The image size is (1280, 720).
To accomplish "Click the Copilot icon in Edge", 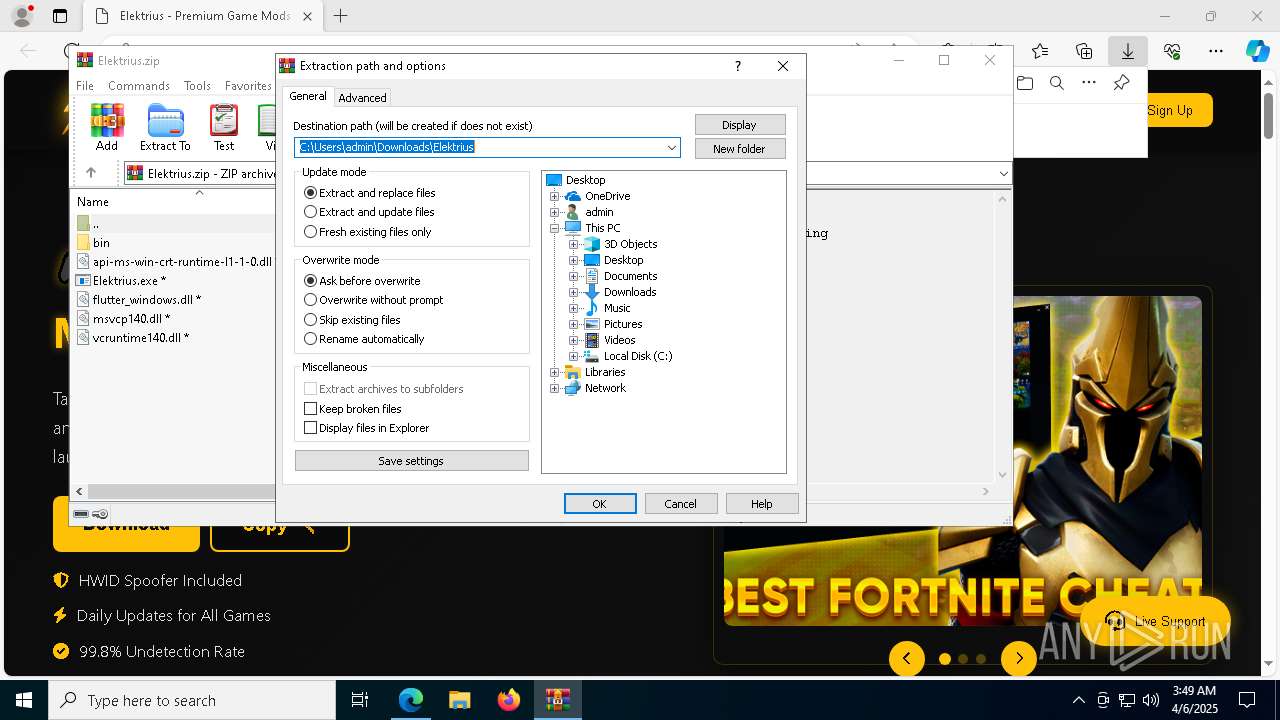I will click(1257, 51).
